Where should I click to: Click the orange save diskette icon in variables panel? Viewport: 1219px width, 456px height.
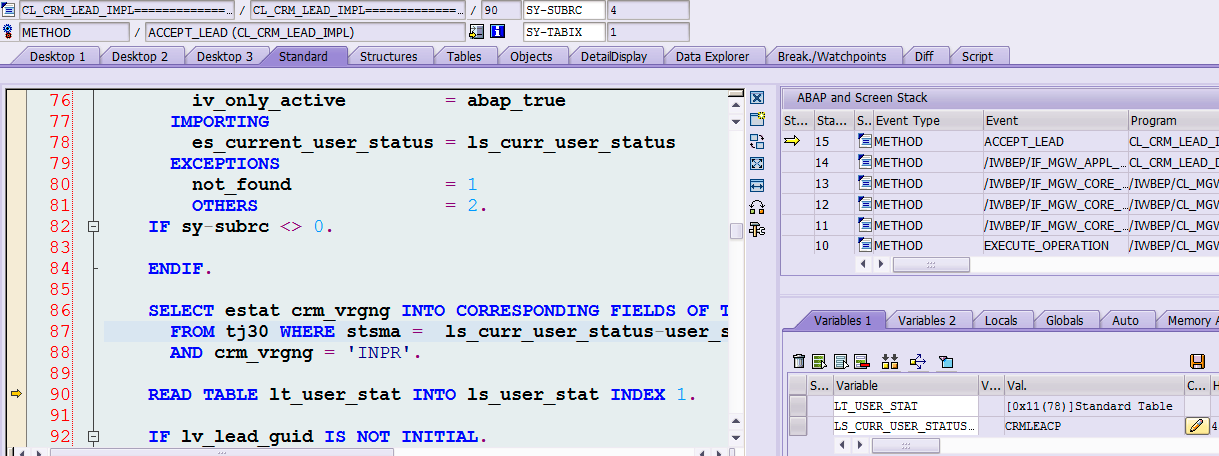(1197, 361)
